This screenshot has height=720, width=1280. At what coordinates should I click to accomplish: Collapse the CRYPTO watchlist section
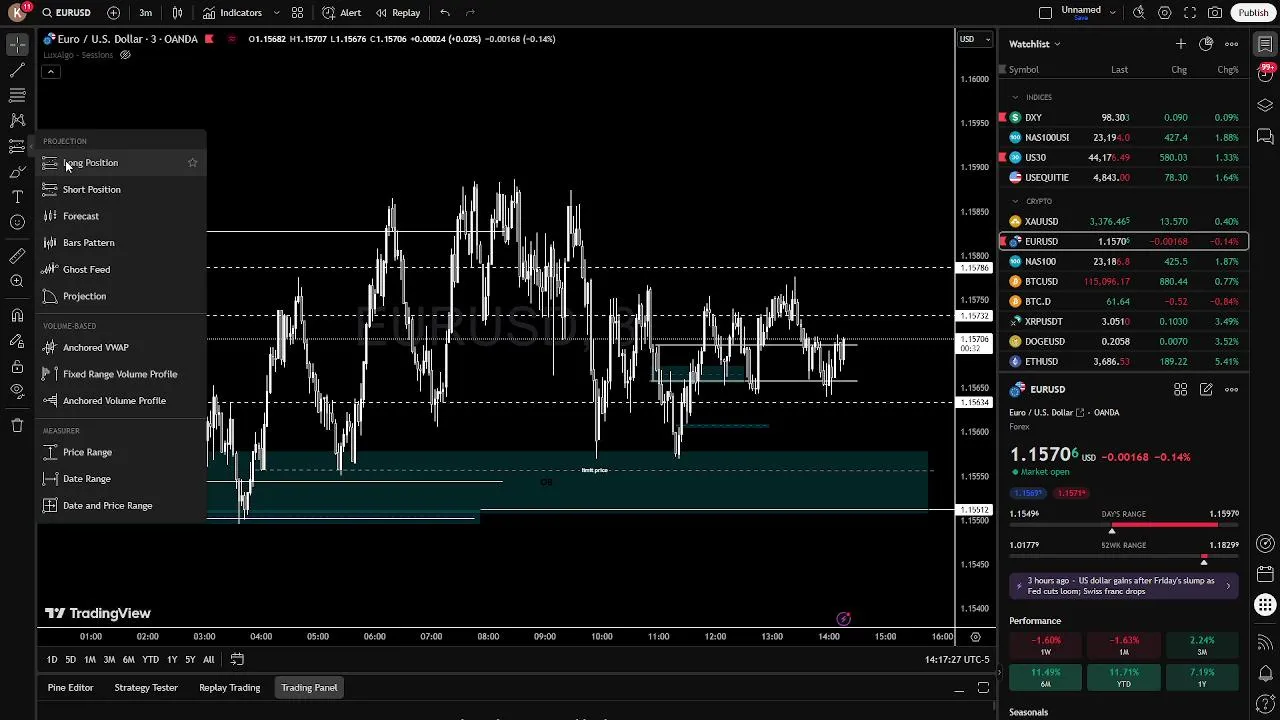1015,201
